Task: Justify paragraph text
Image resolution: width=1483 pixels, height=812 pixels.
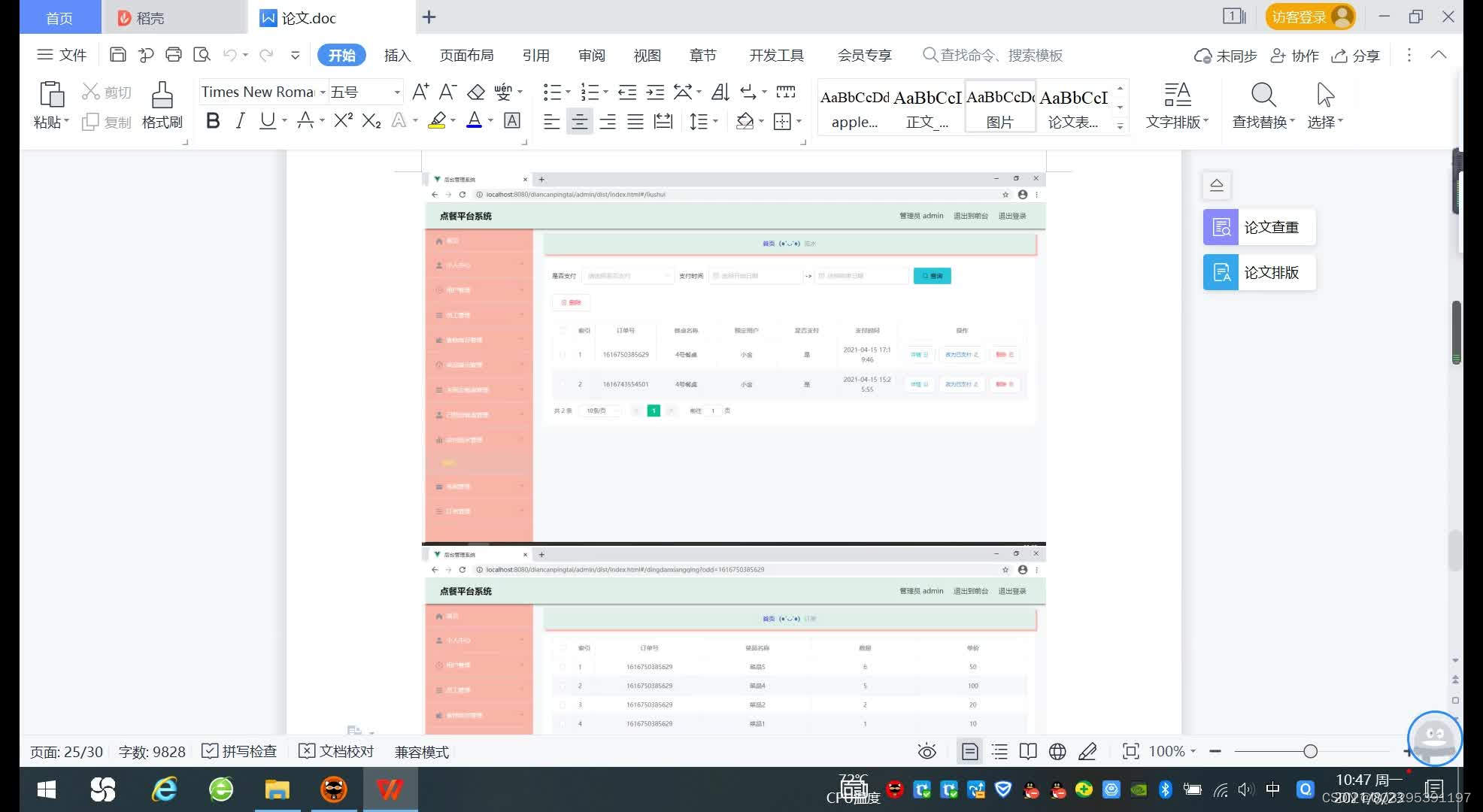Action: point(635,121)
